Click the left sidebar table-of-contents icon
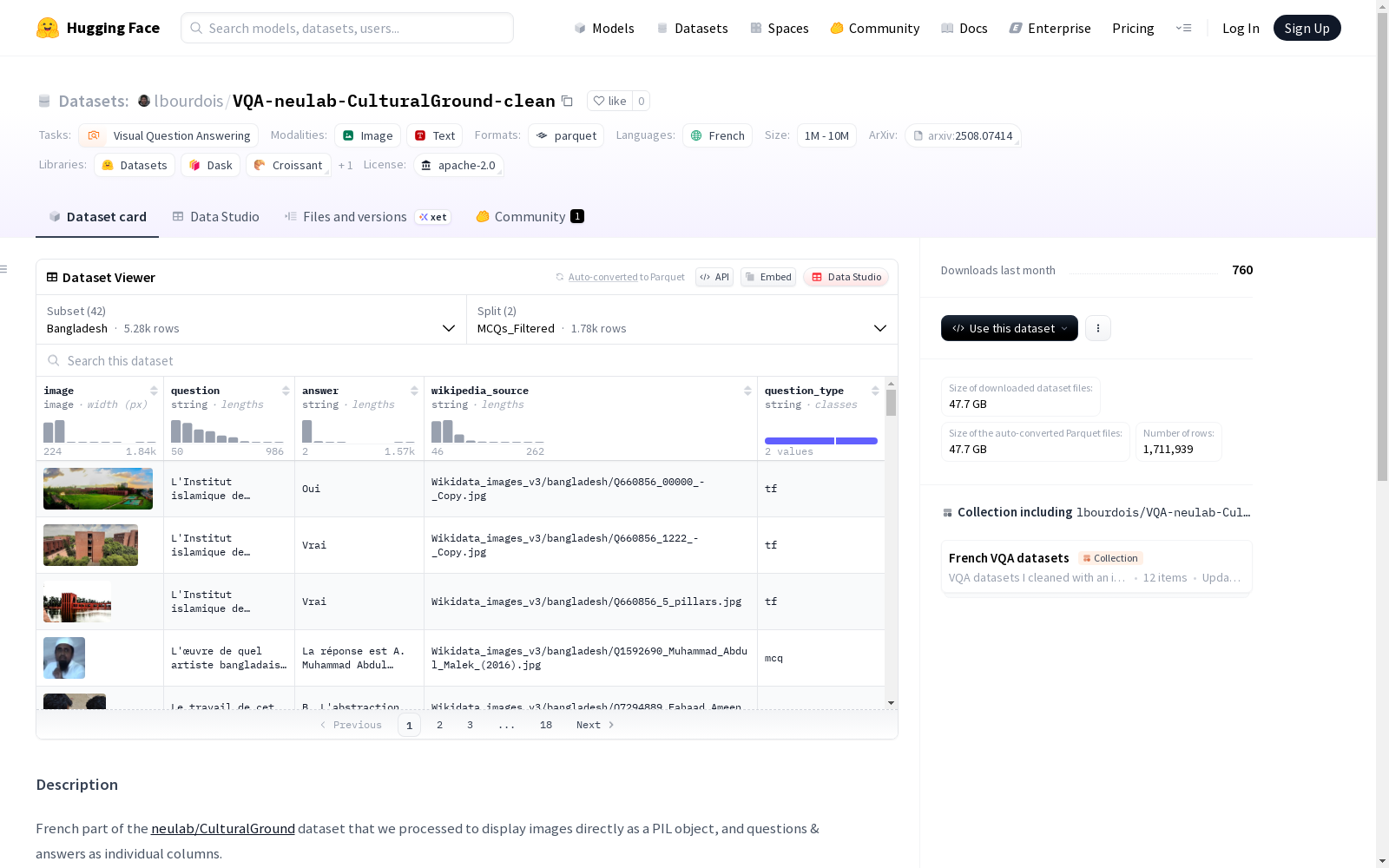This screenshot has width=1389, height=868. 4,269
